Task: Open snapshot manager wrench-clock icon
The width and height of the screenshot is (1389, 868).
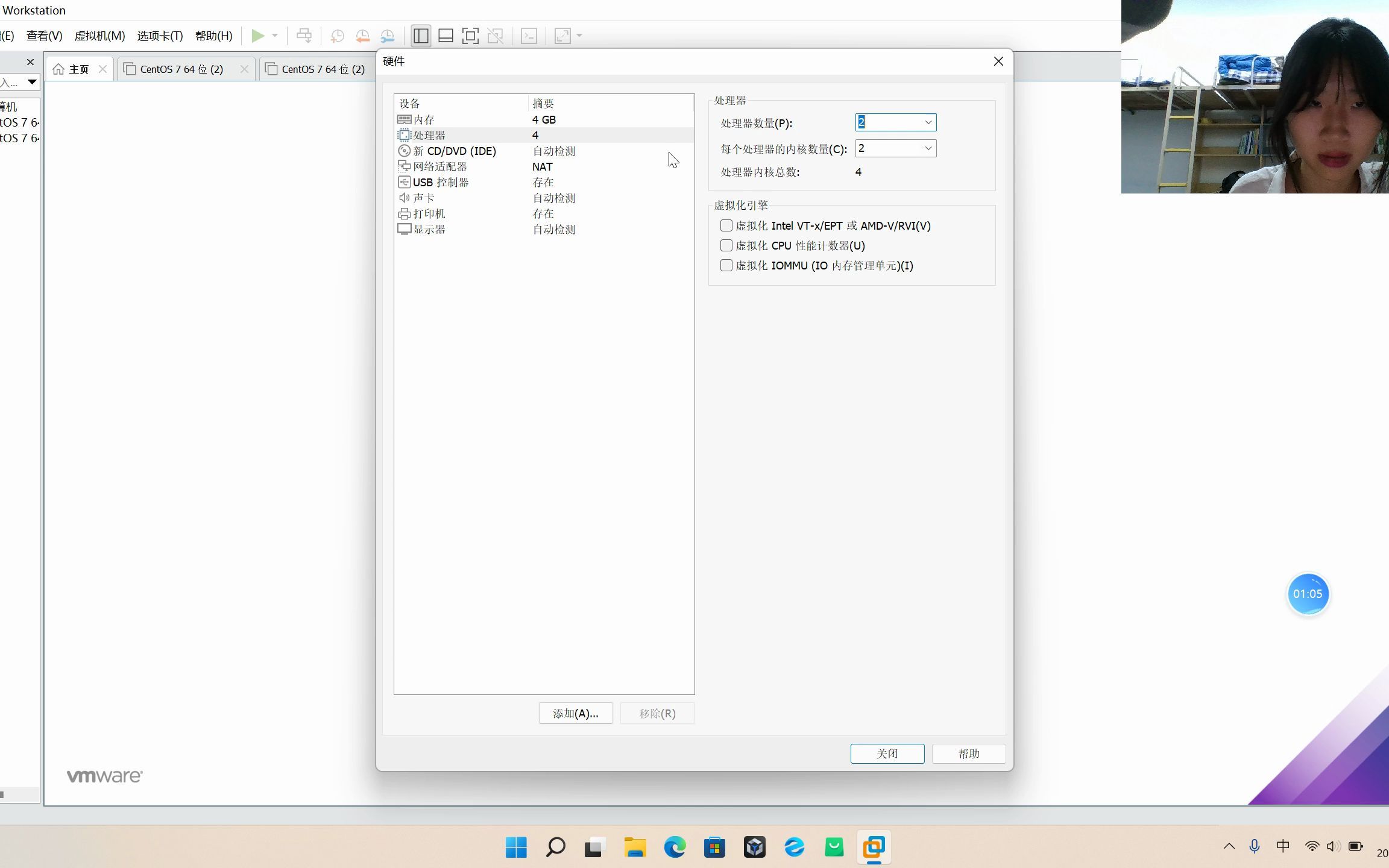Action: pos(388,36)
